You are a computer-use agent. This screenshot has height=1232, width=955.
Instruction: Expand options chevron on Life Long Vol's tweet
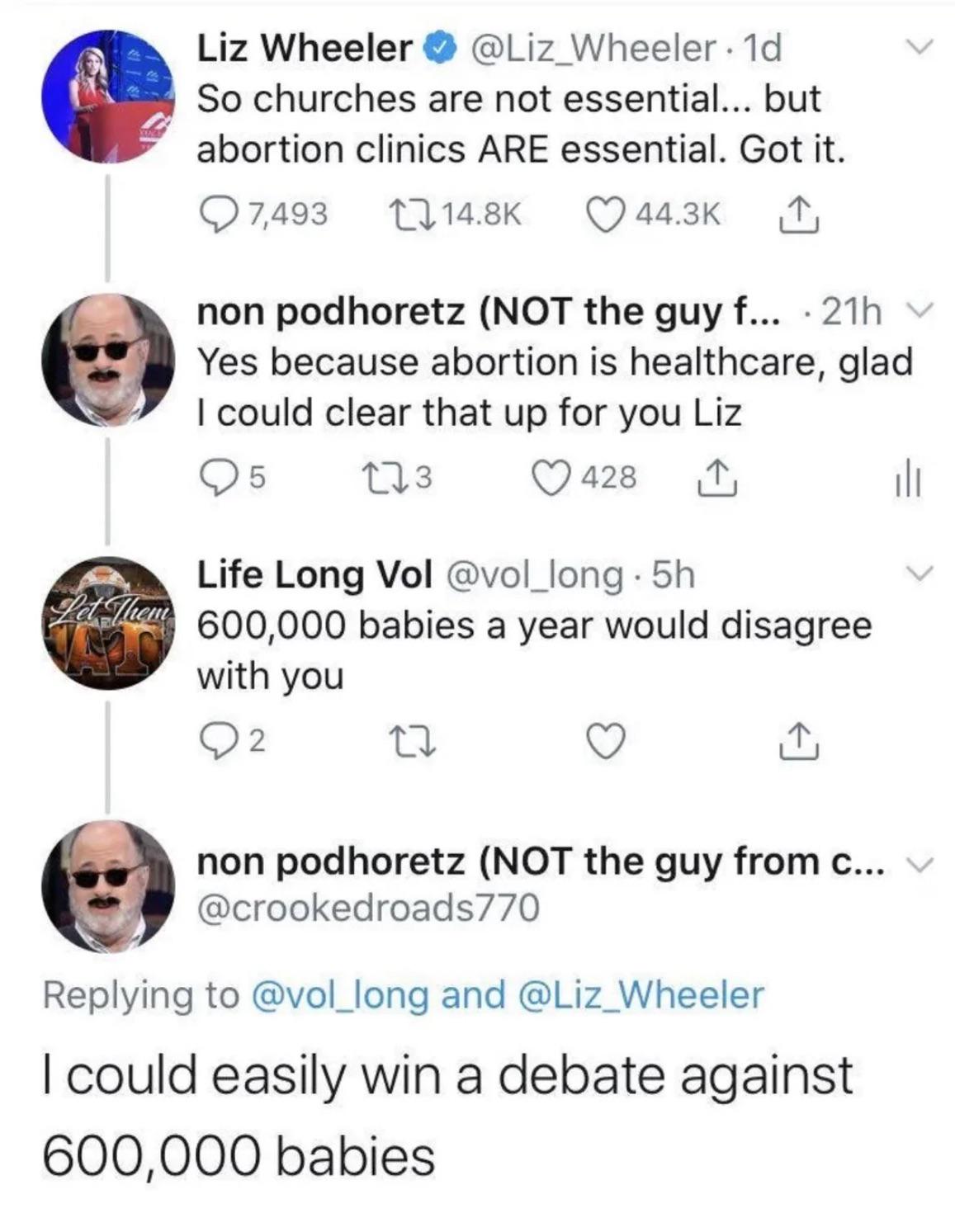click(x=916, y=571)
